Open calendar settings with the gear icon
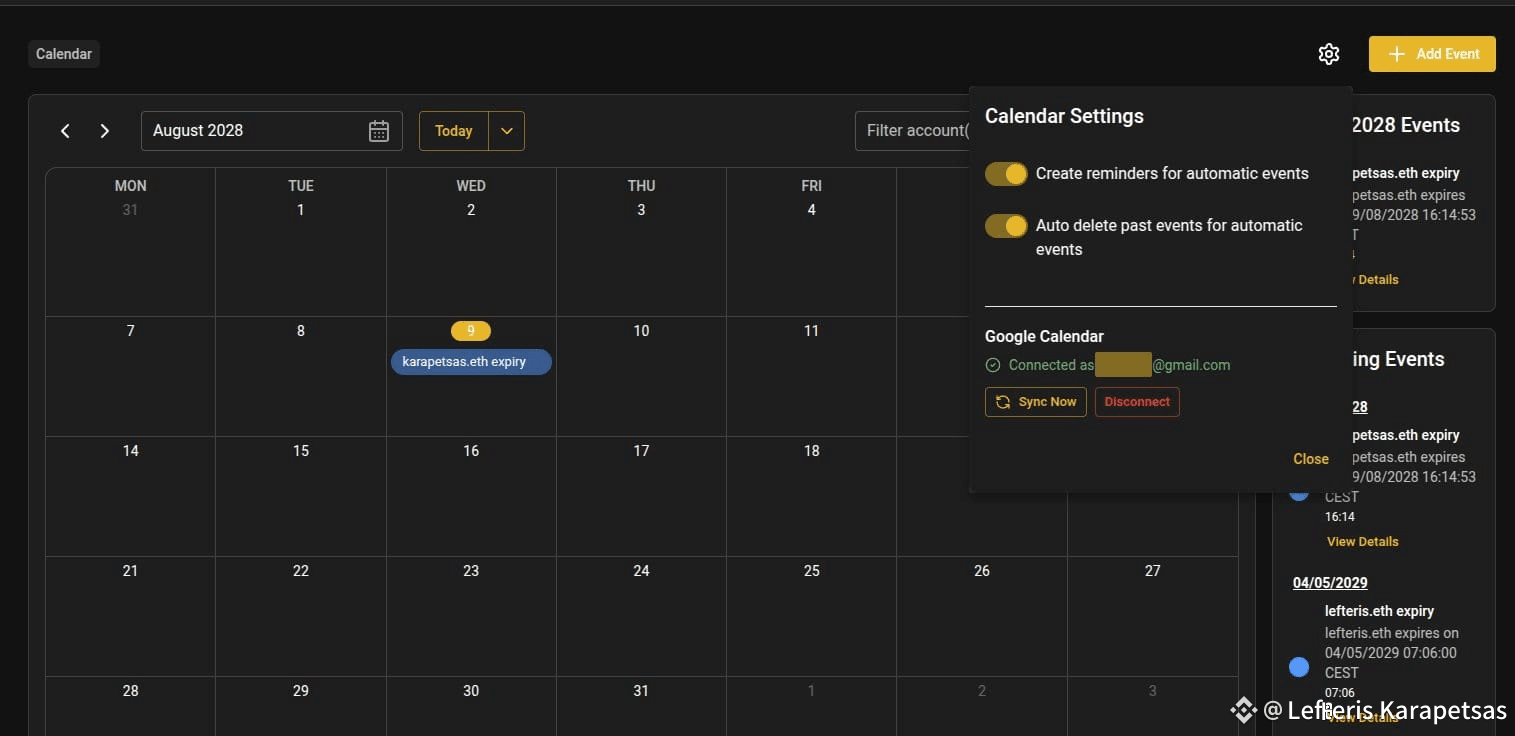This screenshot has height=736, width=1515. click(1328, 54)
